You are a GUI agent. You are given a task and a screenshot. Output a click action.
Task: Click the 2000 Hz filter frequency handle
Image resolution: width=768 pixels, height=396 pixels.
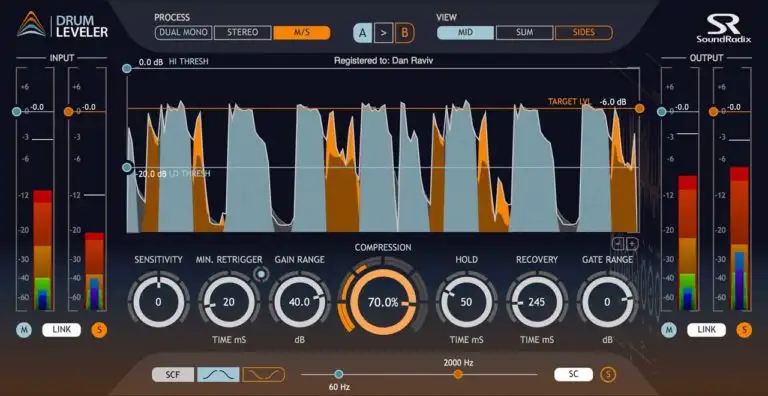(458, 374)
